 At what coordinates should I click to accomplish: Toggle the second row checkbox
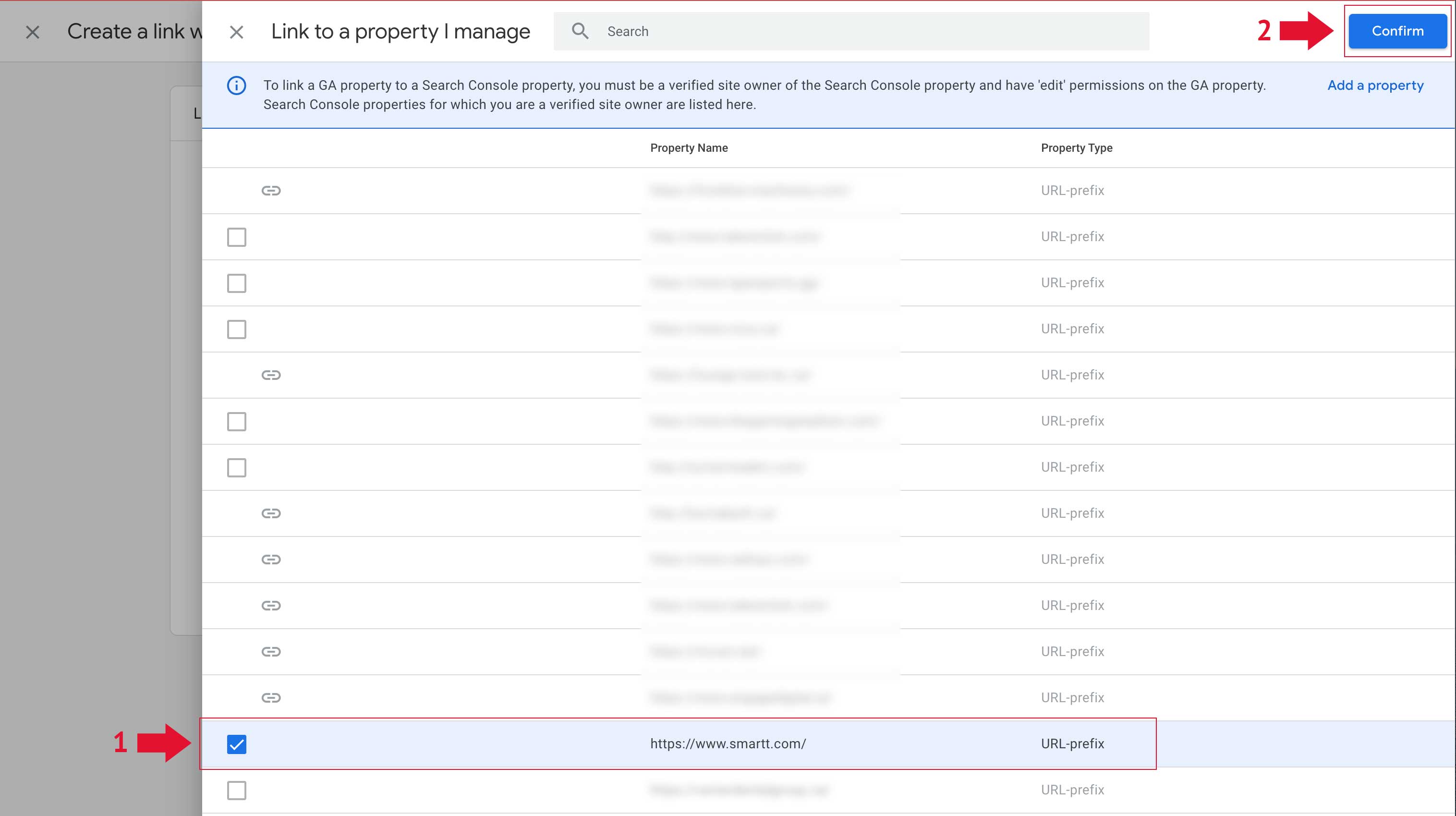pyautogui.click(x=237, y=237)
